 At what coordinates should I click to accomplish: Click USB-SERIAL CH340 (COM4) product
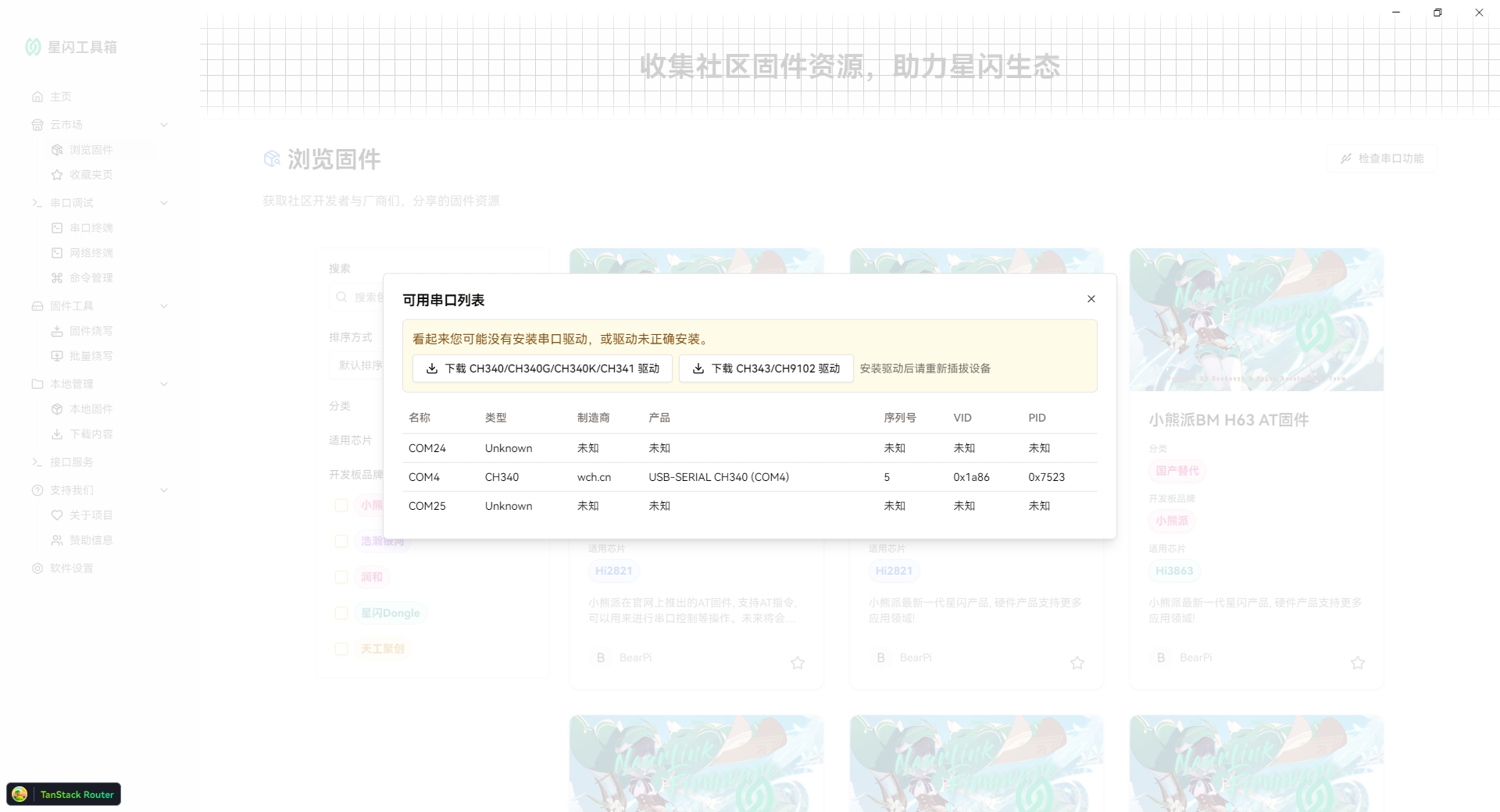tap(719, 477)
